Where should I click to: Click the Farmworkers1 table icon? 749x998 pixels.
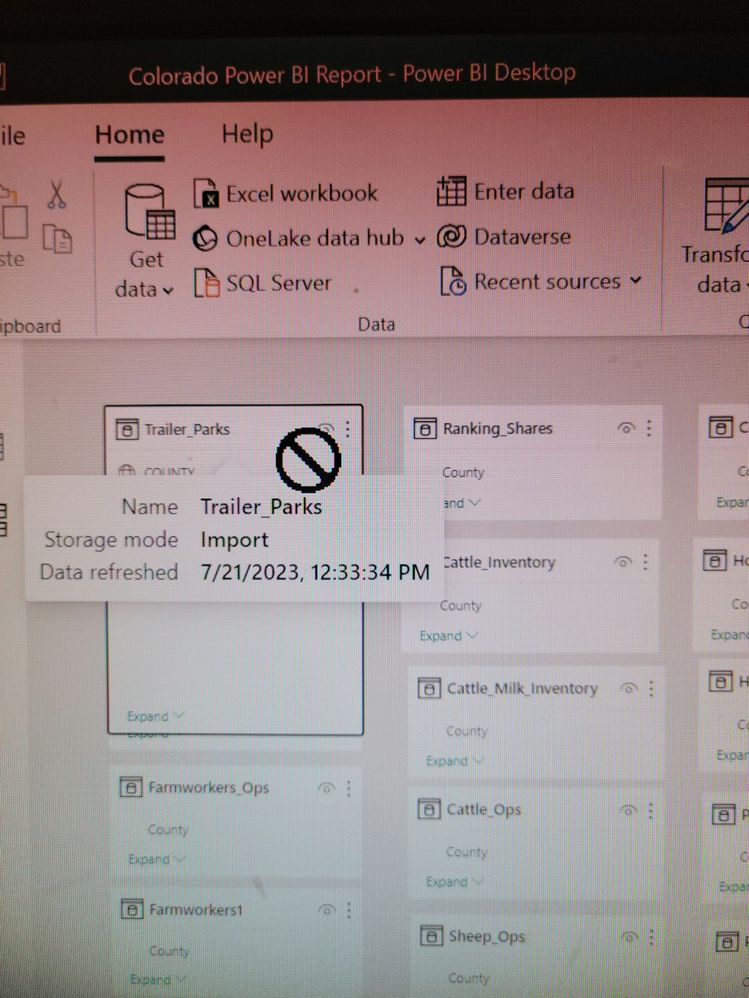(x=132, y=910)
